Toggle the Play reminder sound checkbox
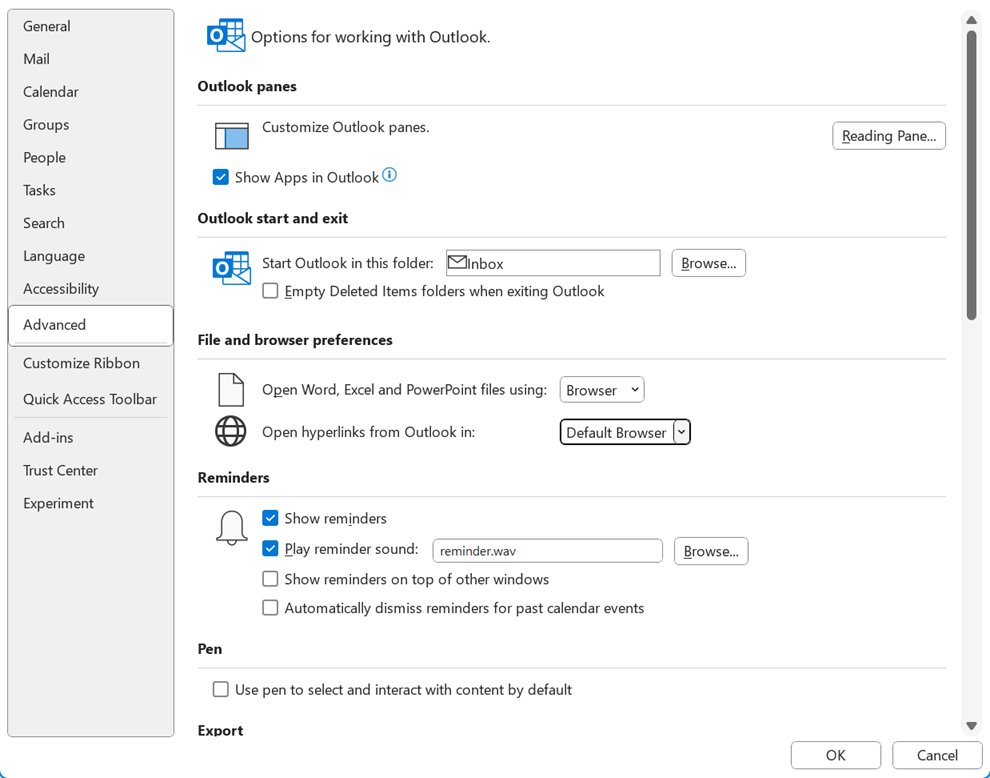Image resolution: width=990 pixels, height=778 pixels. tap(270, 548)
